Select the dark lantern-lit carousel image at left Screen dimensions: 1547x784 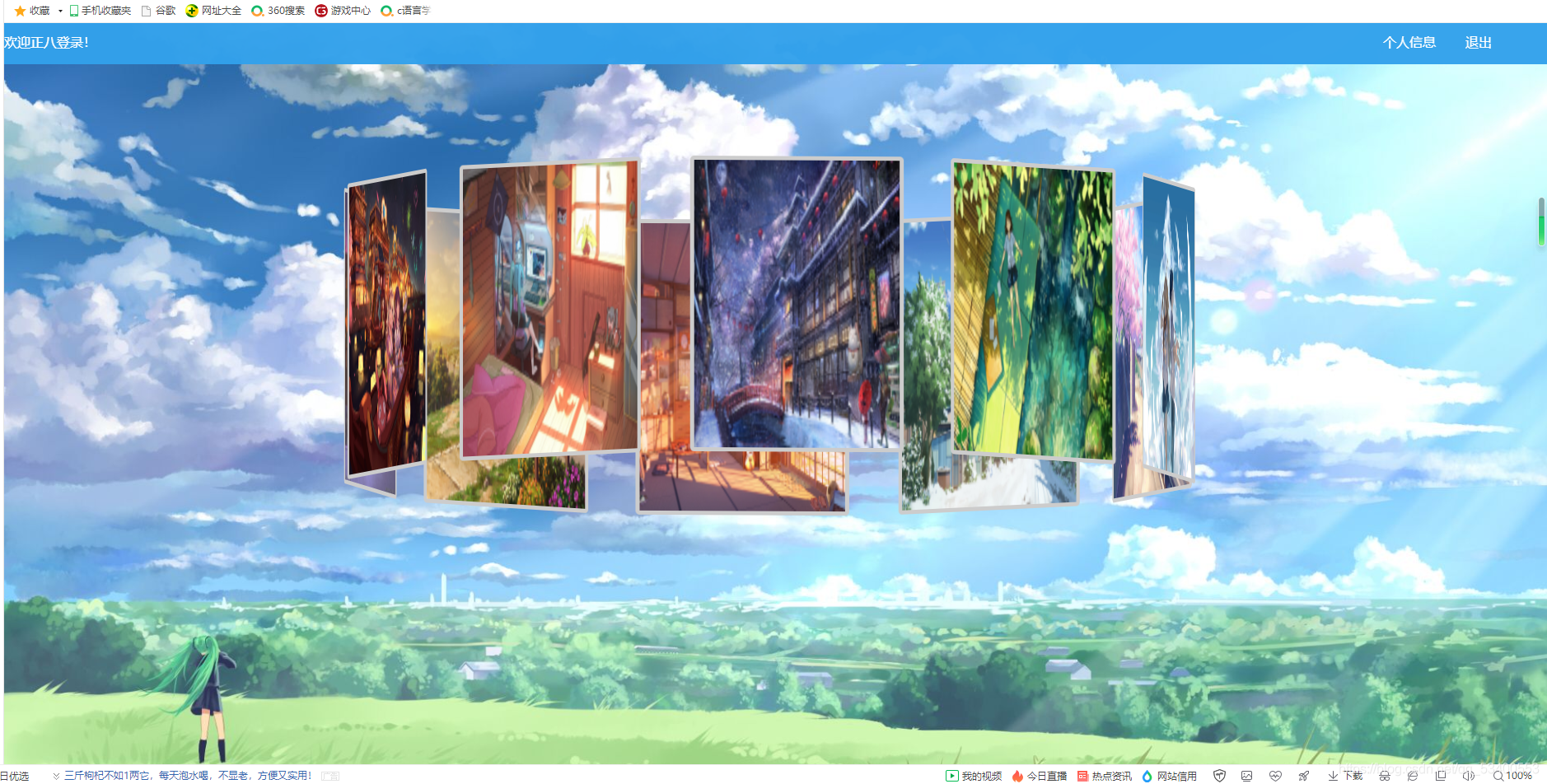(x=386, y=323)
